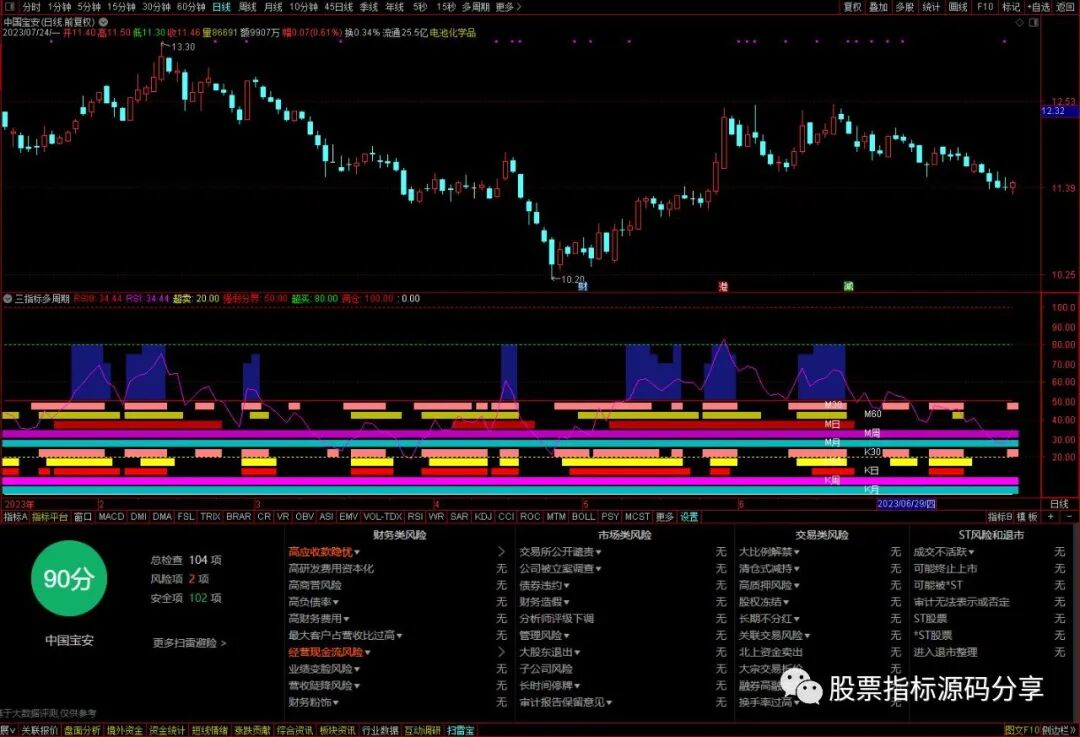Open 关联报价 bottom tab
Image resolution: width=1080 pixels, height=737 pixels.
[x=39, y=730]
